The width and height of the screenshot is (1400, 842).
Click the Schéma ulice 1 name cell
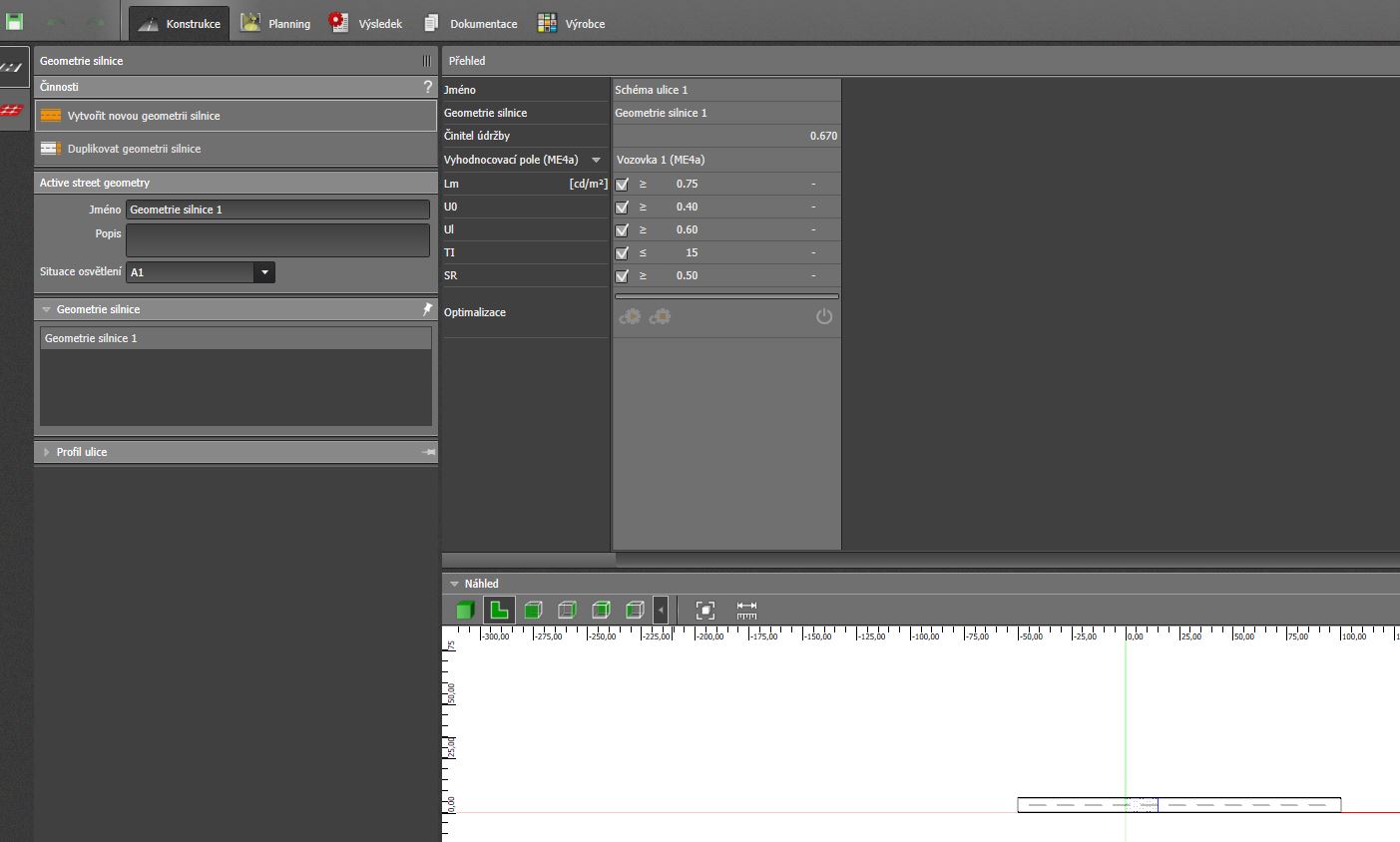[726, 90]
